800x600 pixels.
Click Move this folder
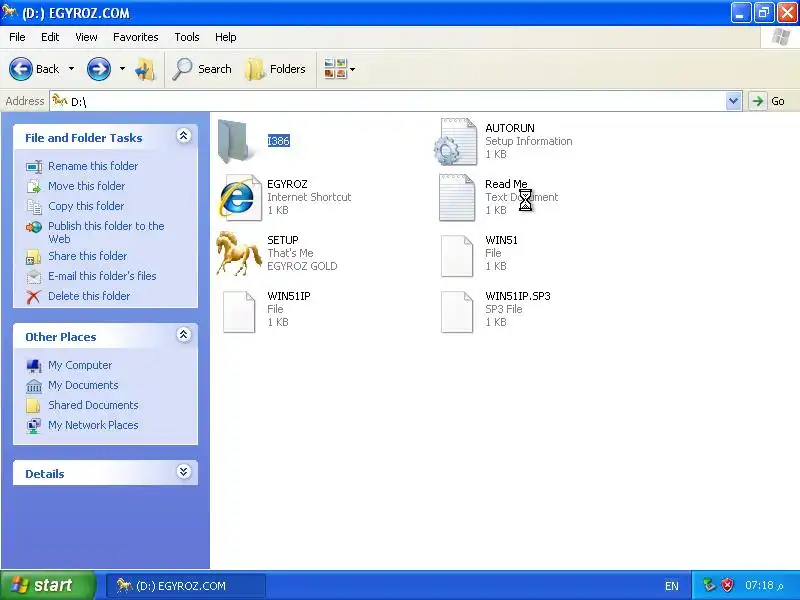(86, 186)
